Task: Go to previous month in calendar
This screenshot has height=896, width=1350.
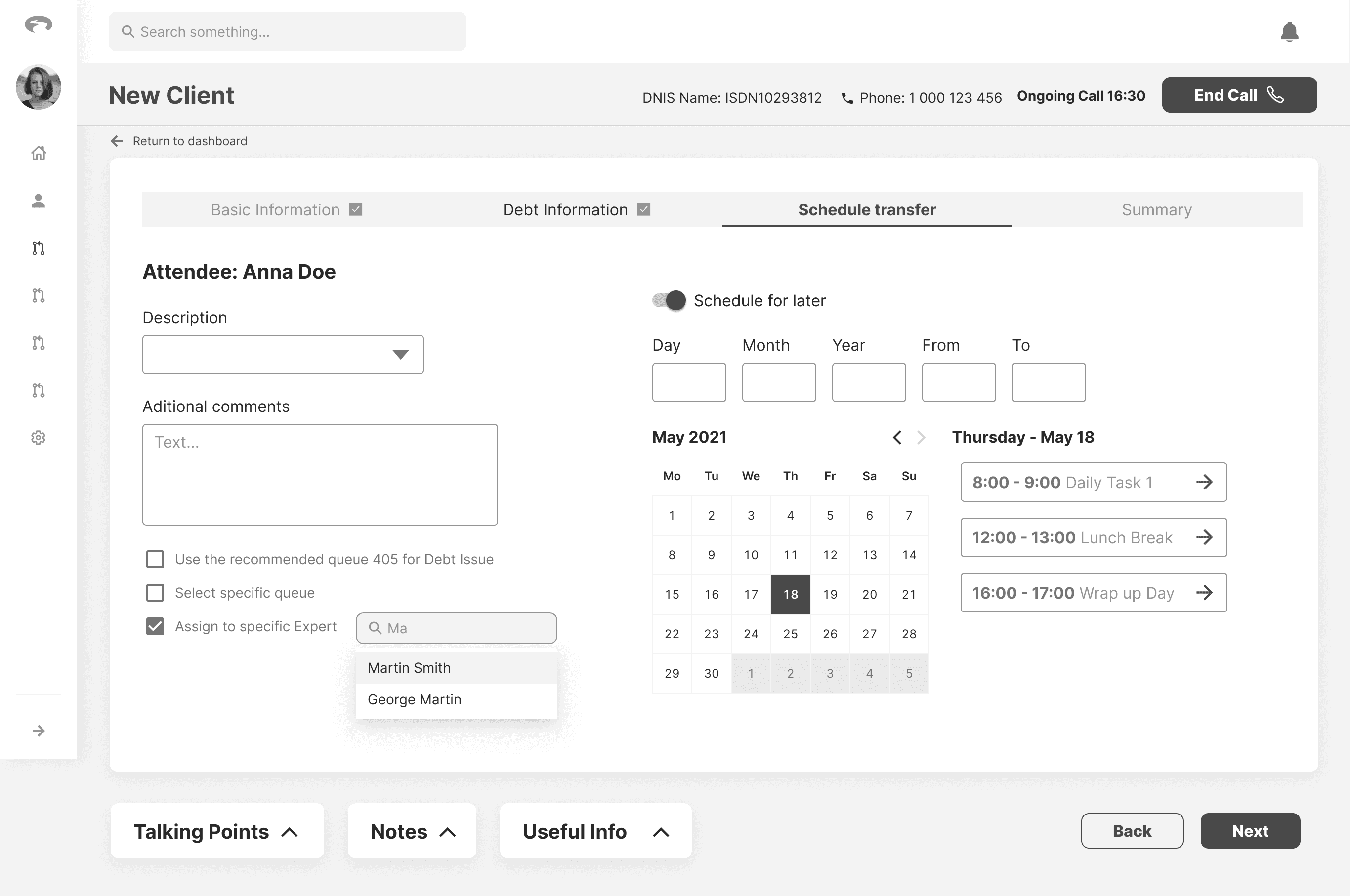Action: pyautogui.click(x=897, y=438)
